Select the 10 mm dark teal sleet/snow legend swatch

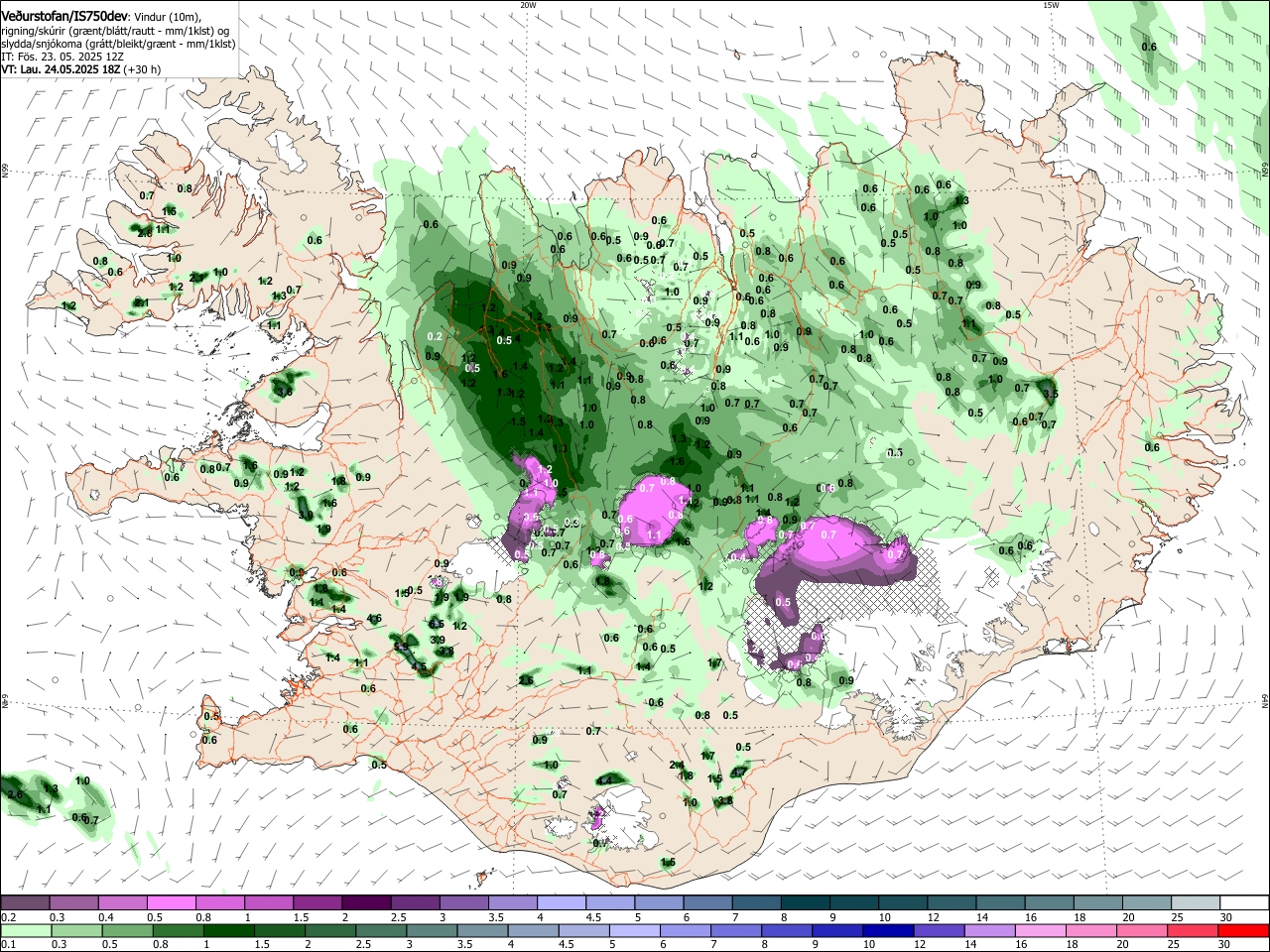click(x=903, y=902)
